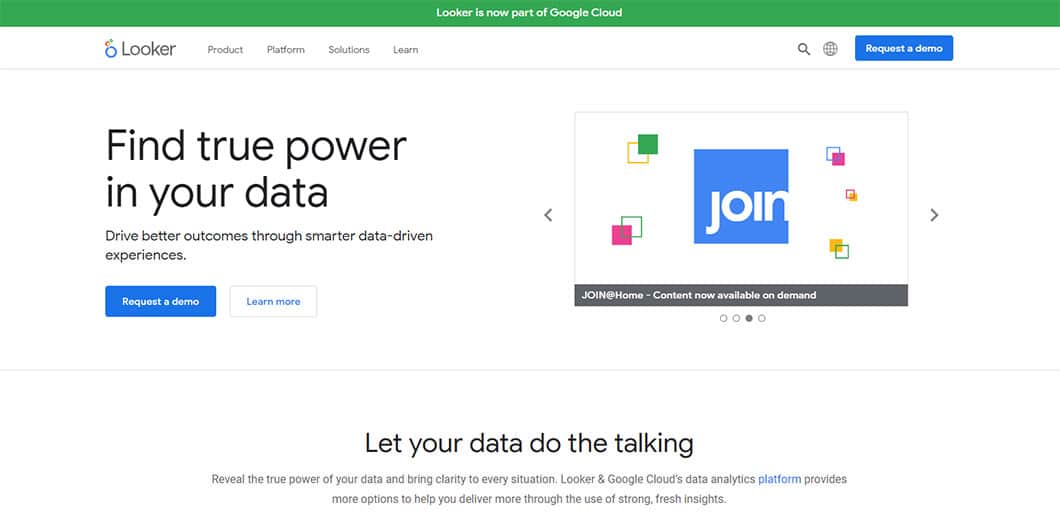The height and width of the screenshot is (522, 1060).
Task: Open the Learn menu
Action: tap(406, 49)
